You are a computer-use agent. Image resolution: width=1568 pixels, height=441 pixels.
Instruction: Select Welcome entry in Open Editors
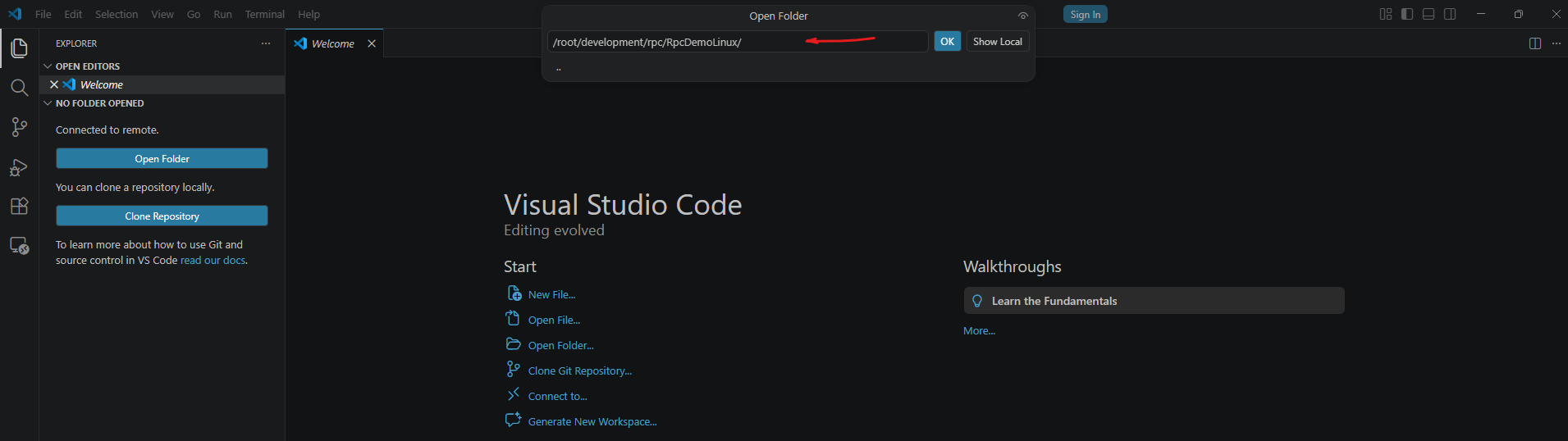coord(162,84)
